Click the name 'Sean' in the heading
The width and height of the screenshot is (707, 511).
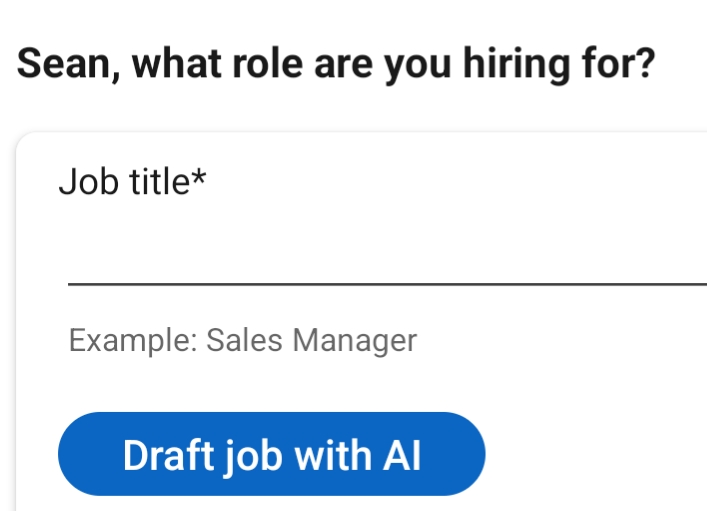[62, 65]
